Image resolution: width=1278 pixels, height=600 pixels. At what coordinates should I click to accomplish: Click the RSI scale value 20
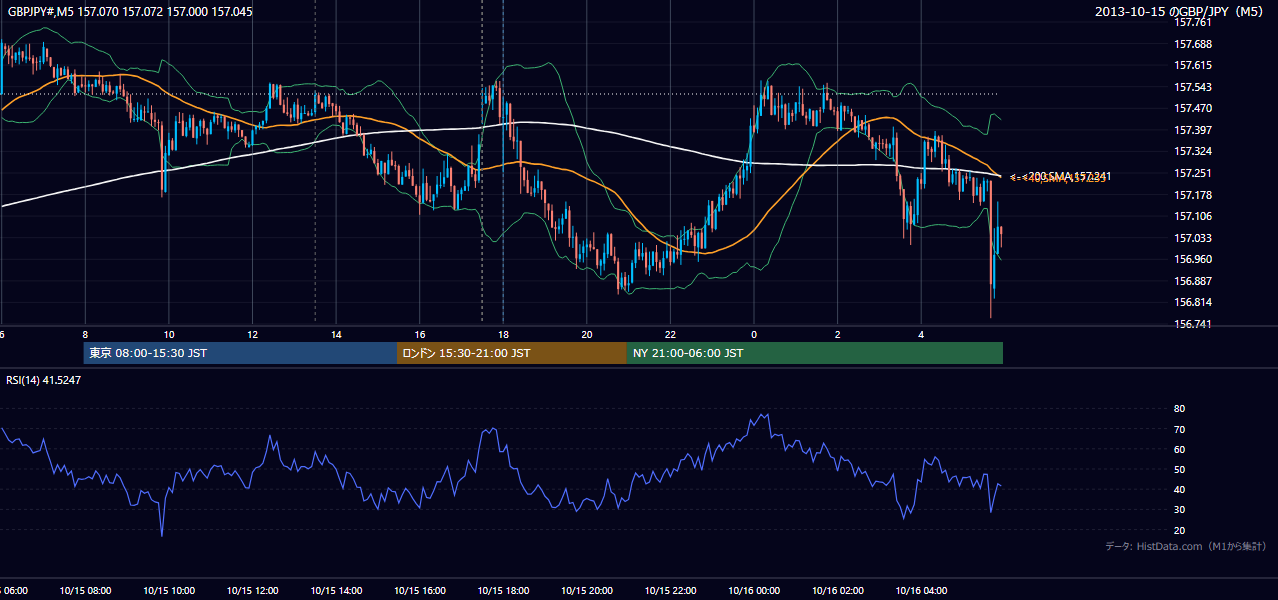coord(1180,530)
